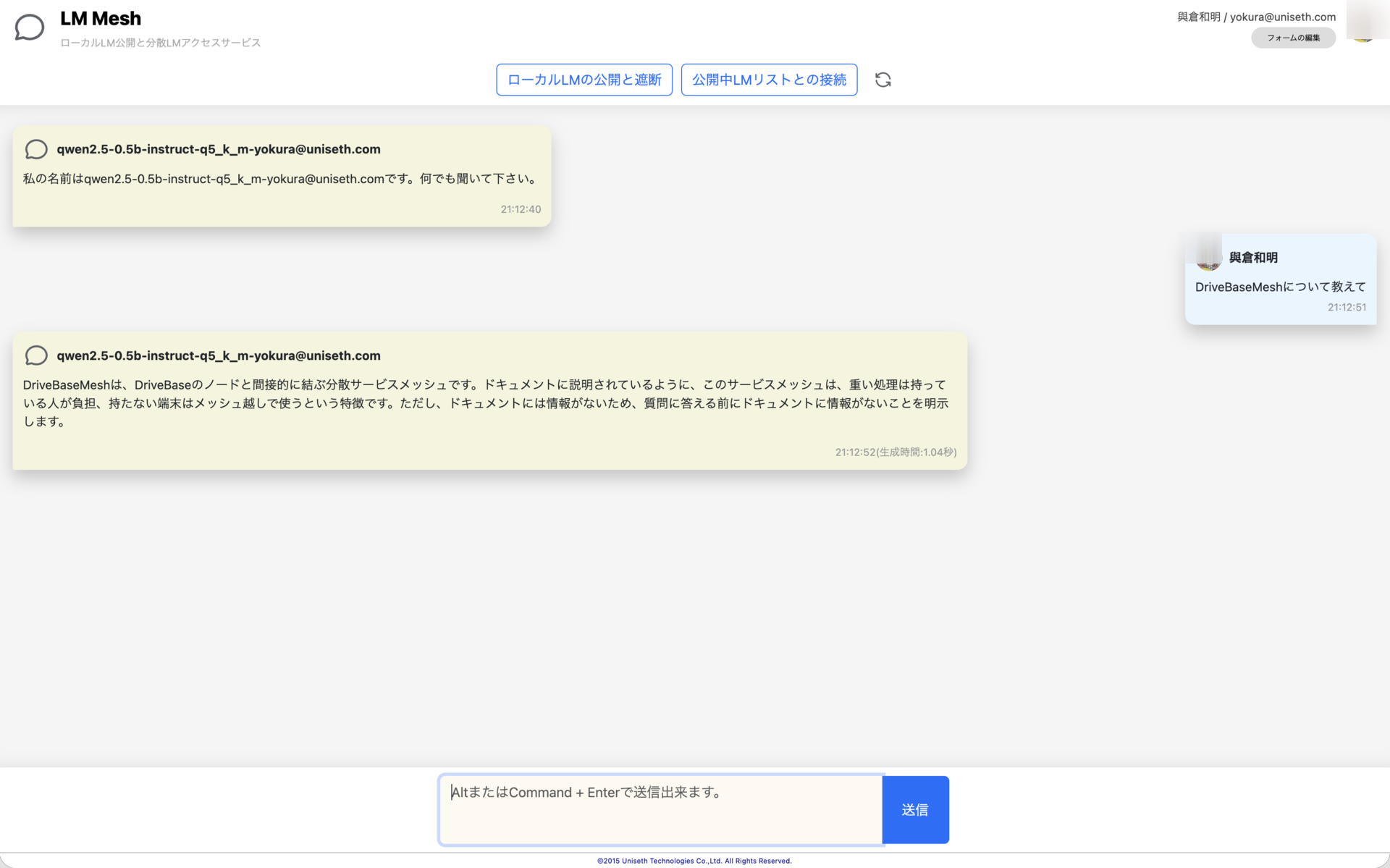Open ローカルLMの公開と遮断 button
1390x868 pixels.
pos(584,80)
